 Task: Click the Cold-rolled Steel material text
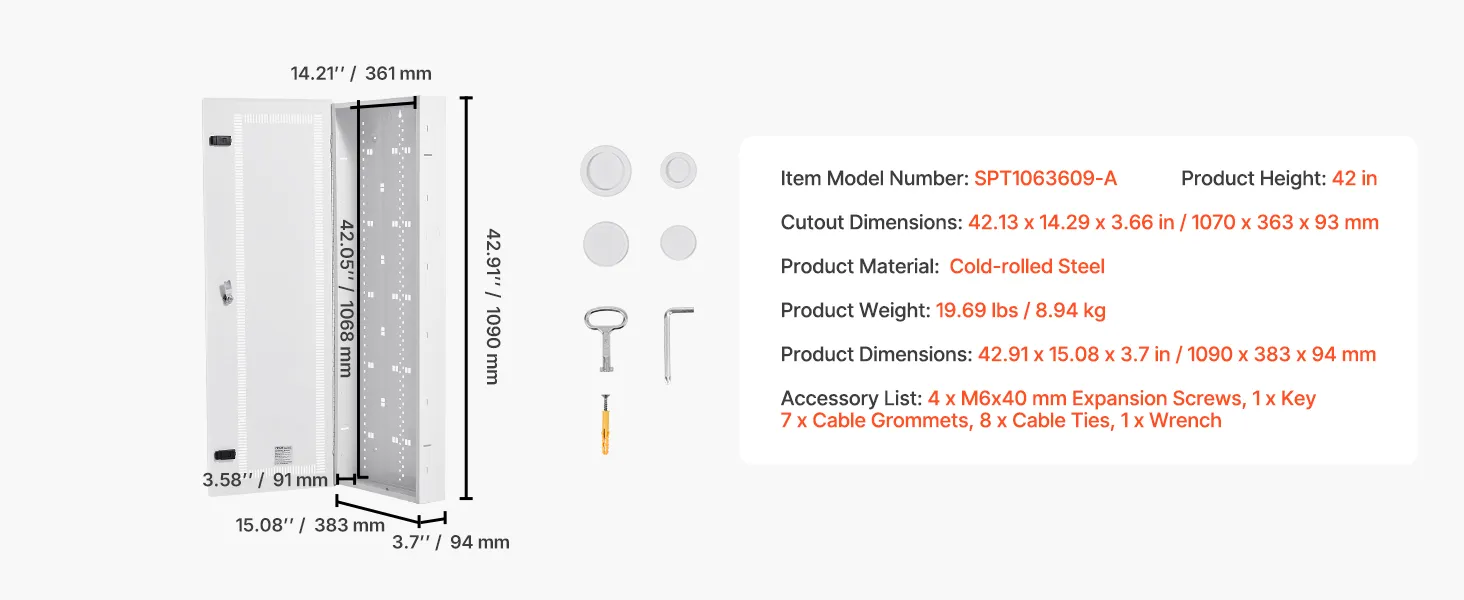point(1027,266)
